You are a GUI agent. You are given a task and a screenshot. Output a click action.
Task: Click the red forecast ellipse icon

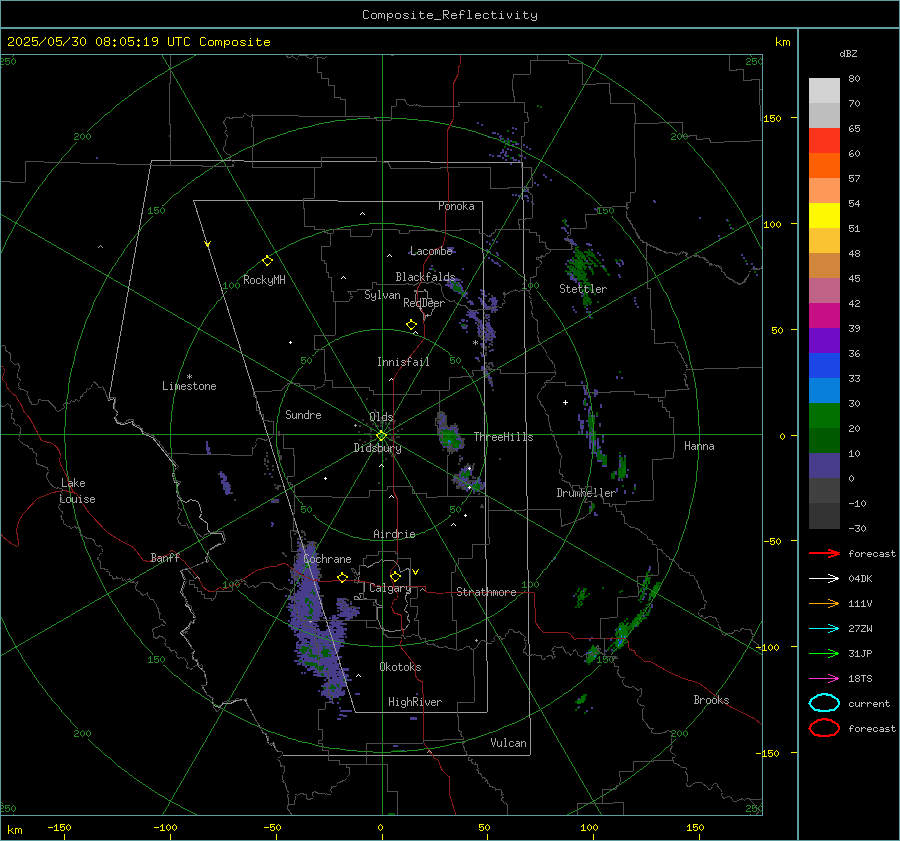click(x=824, y=728)
